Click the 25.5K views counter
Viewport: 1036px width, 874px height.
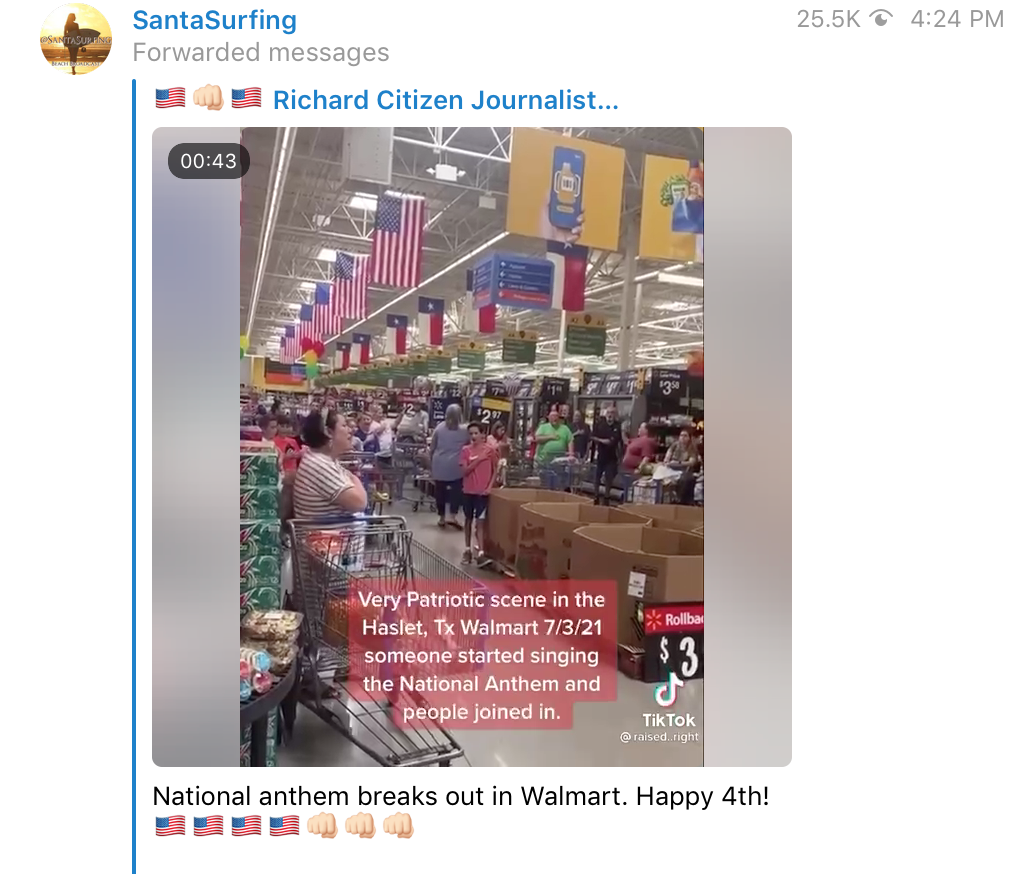coord(829,18)
